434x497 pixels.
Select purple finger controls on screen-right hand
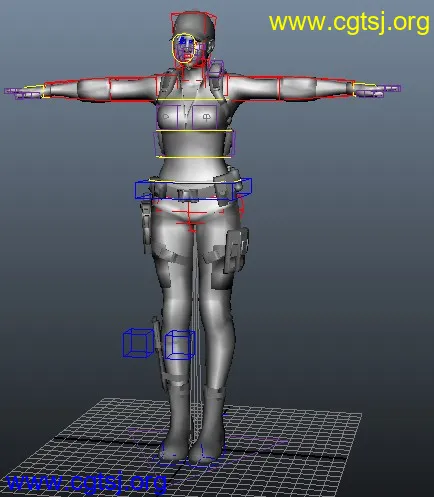pyautogui.click(x=378, y=91)
